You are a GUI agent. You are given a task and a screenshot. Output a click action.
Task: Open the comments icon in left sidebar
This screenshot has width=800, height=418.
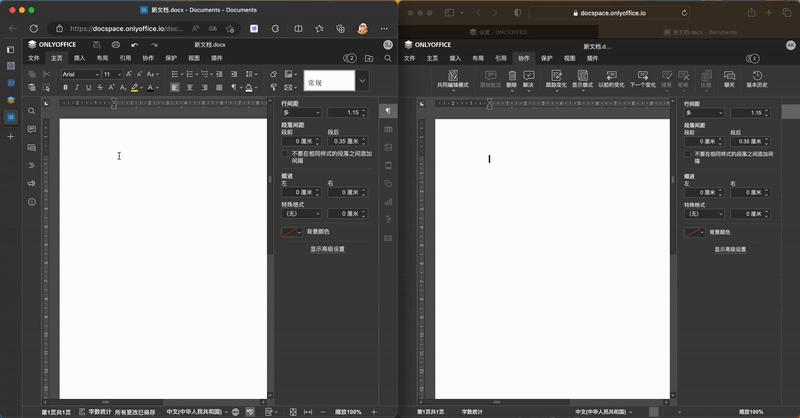tap(32, 129)
